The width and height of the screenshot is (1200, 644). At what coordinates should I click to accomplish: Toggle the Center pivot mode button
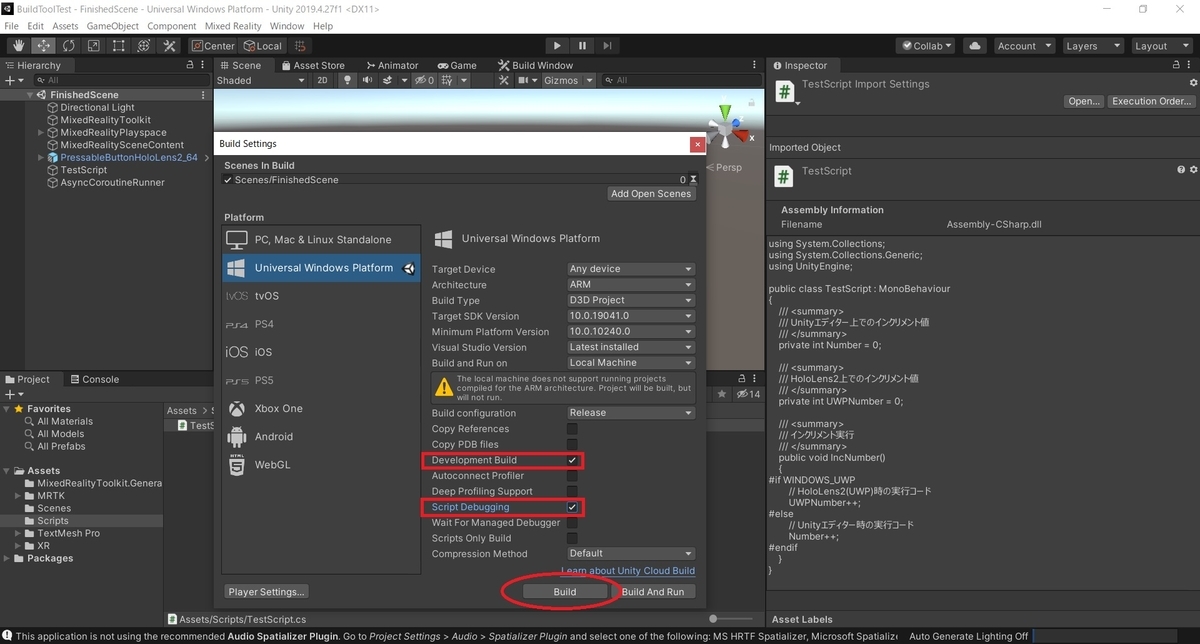(x=213, y=46)
